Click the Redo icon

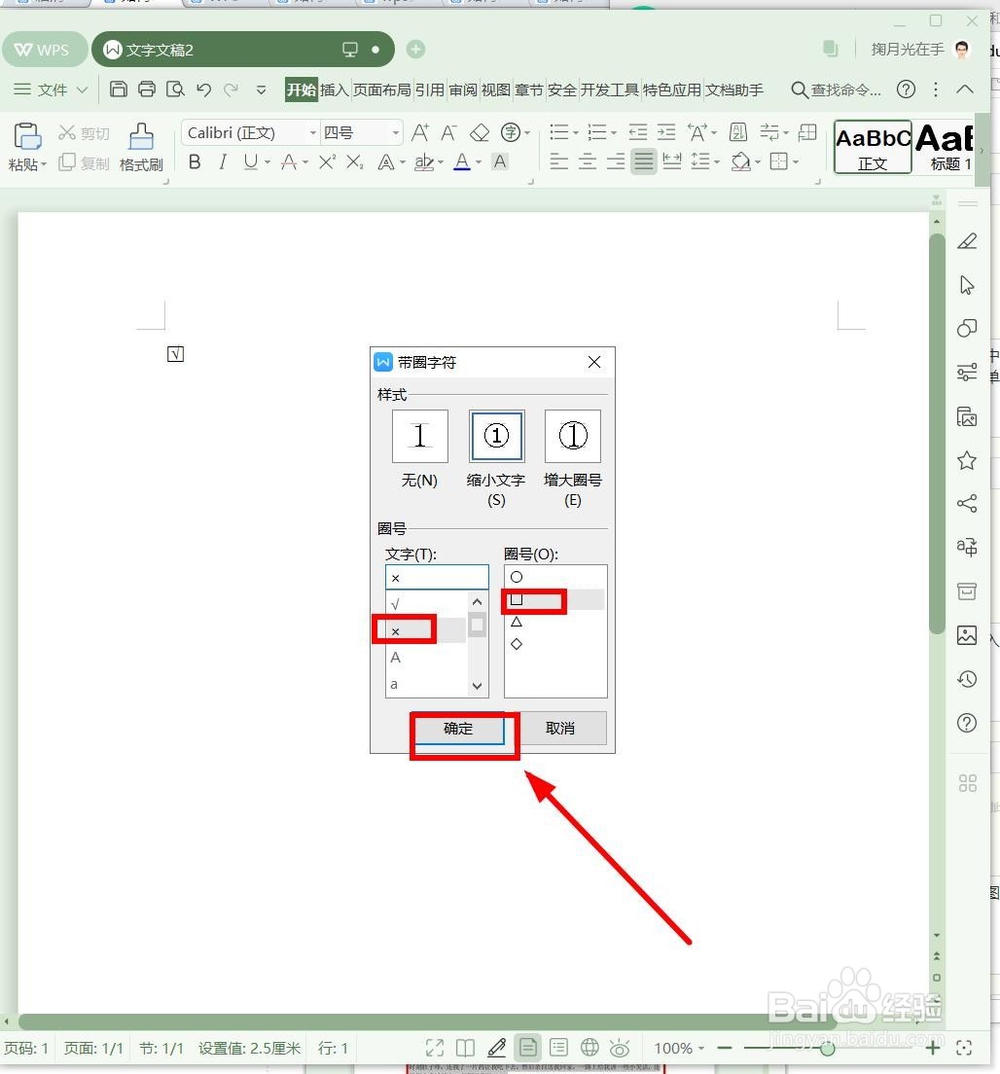point(232,90)
